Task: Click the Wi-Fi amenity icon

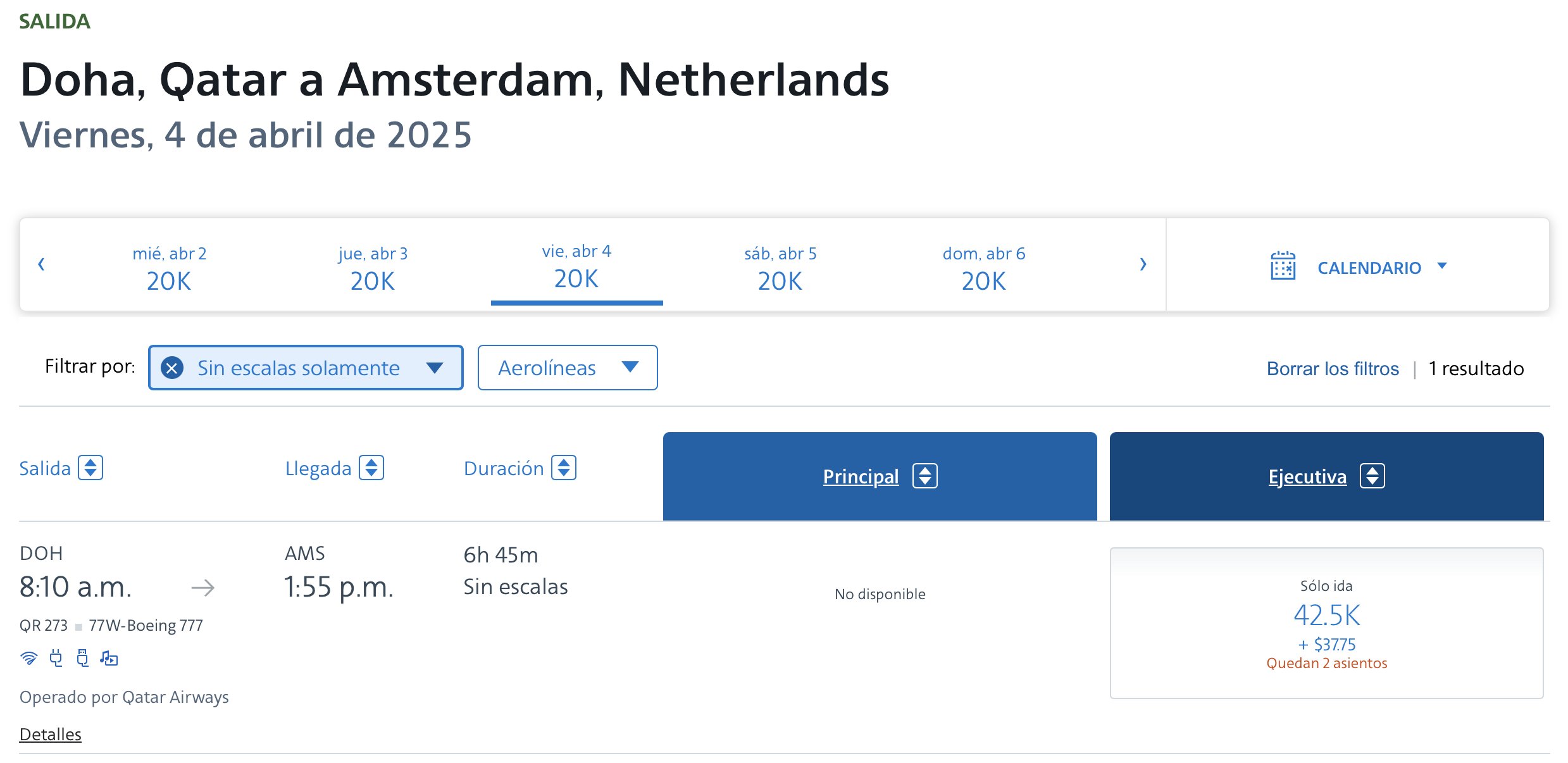Action: [x=28, y=658]
